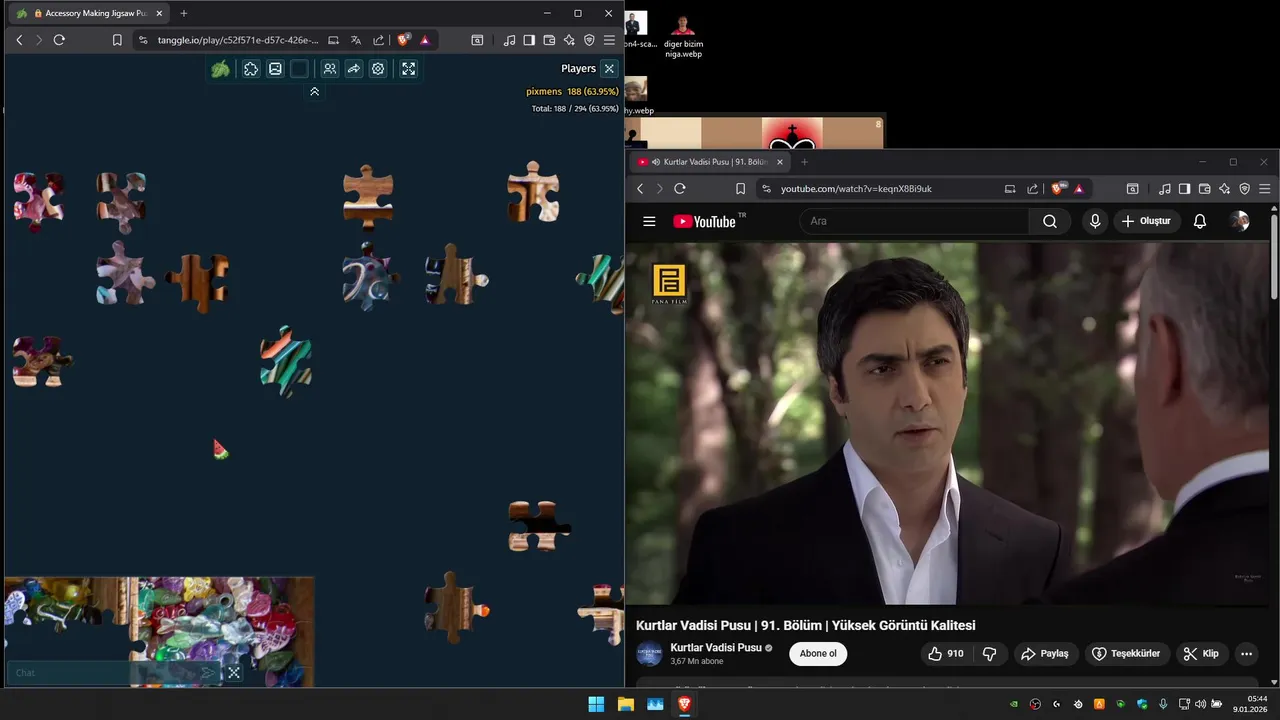Like the video with 910 likes
The width and height of the screenshot is (1280, 720).
(x=945, y=654)
